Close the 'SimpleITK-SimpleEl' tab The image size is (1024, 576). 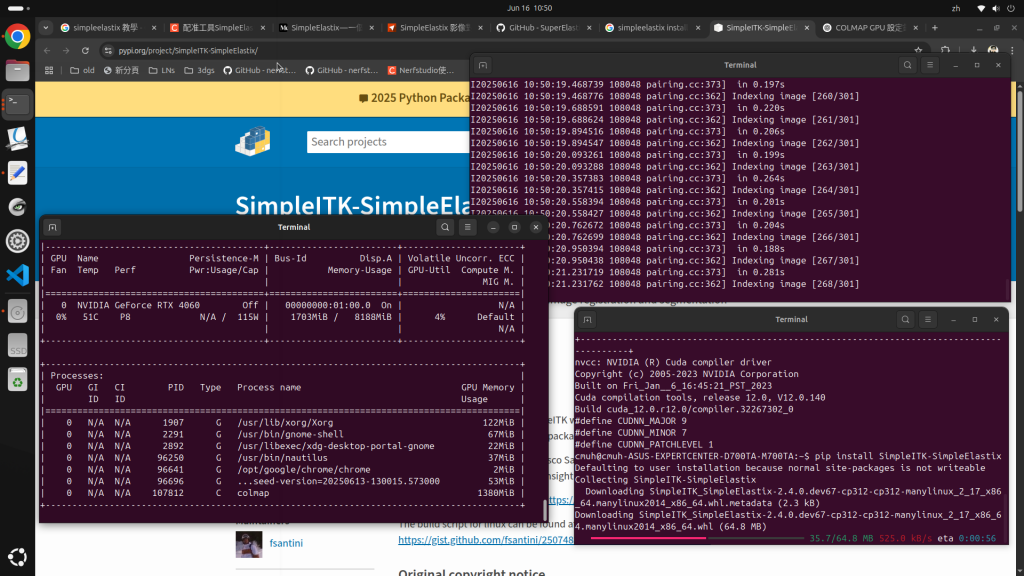[x=807, y=27]
